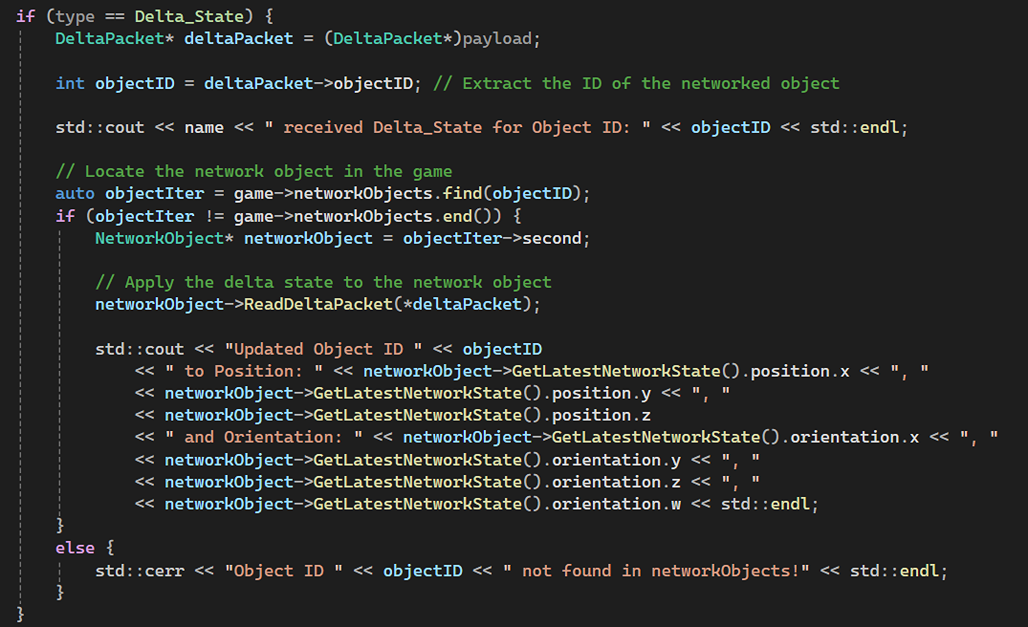Click the 'Apply the delta state' comment
Viewport: 1028px width, 627px height.
[x=323, y=282]
